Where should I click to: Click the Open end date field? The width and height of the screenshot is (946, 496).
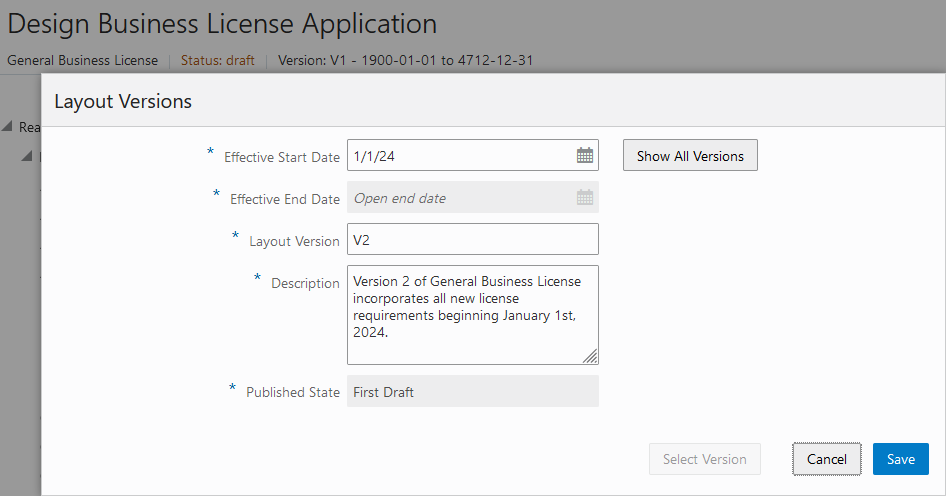460,198
